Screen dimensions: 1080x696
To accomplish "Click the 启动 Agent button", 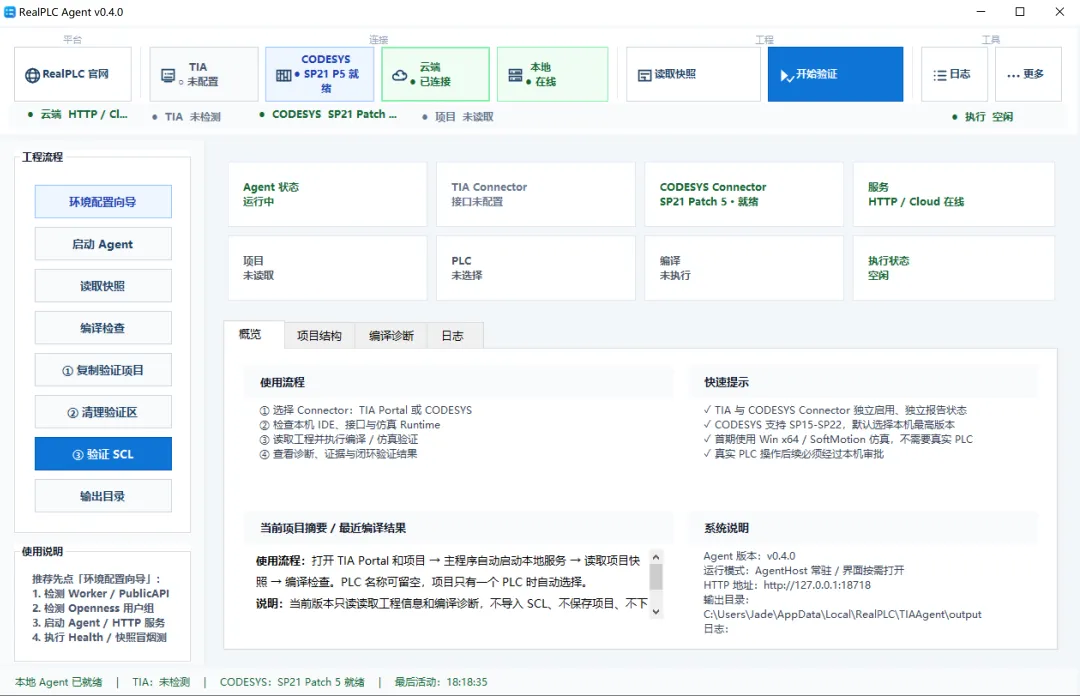I will point(103,243).
